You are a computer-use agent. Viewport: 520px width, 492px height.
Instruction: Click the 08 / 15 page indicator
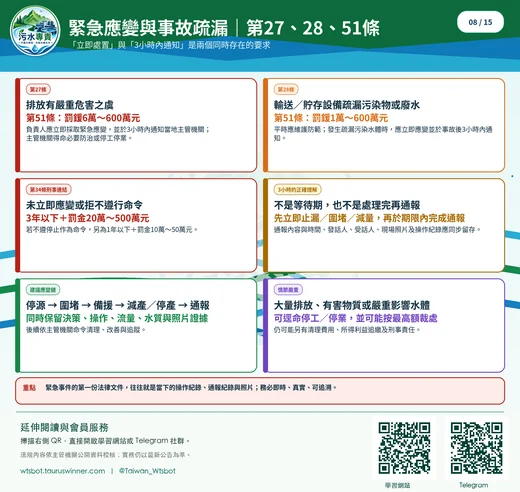tap(480, 22)
